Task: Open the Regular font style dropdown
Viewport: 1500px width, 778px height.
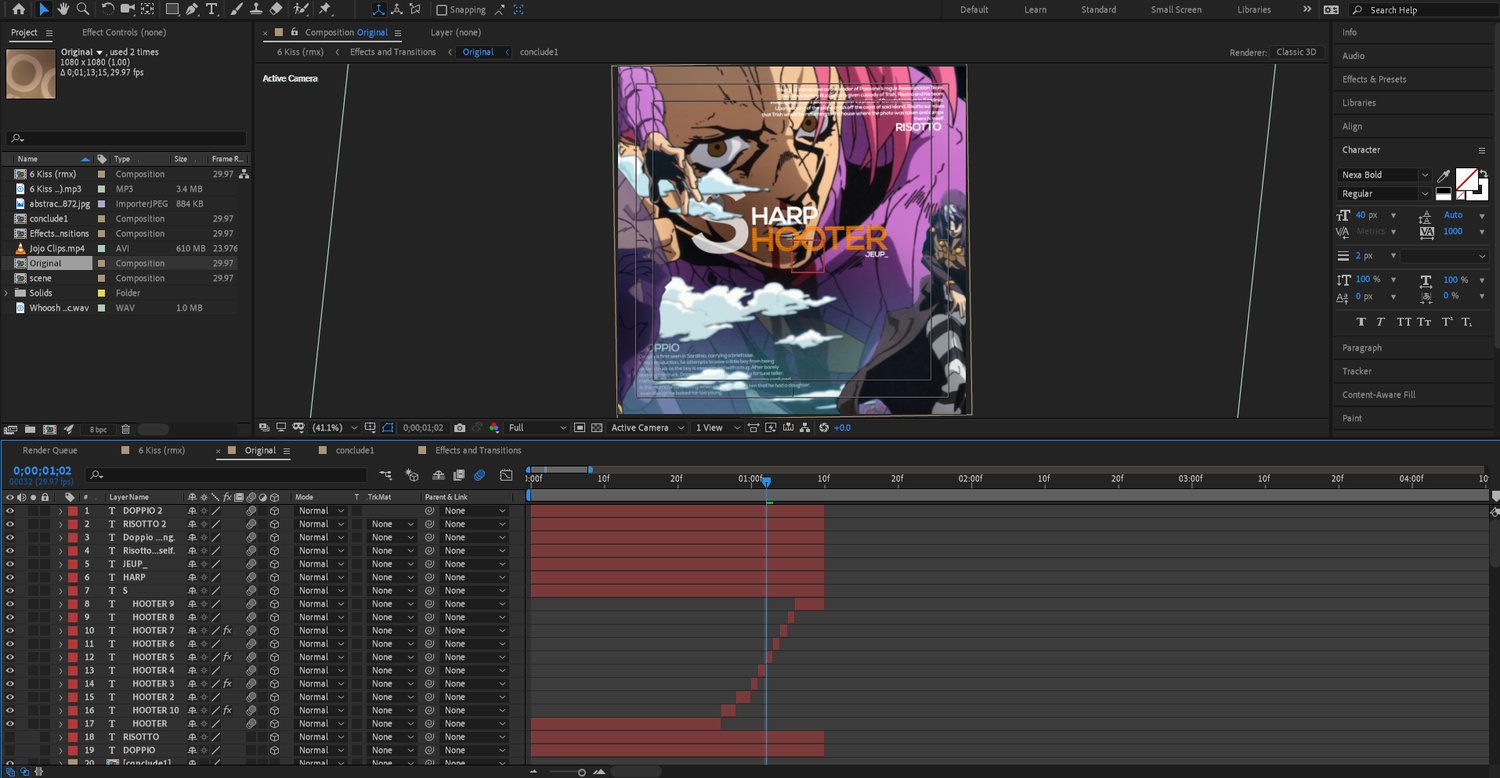Action: [1385, 194]
